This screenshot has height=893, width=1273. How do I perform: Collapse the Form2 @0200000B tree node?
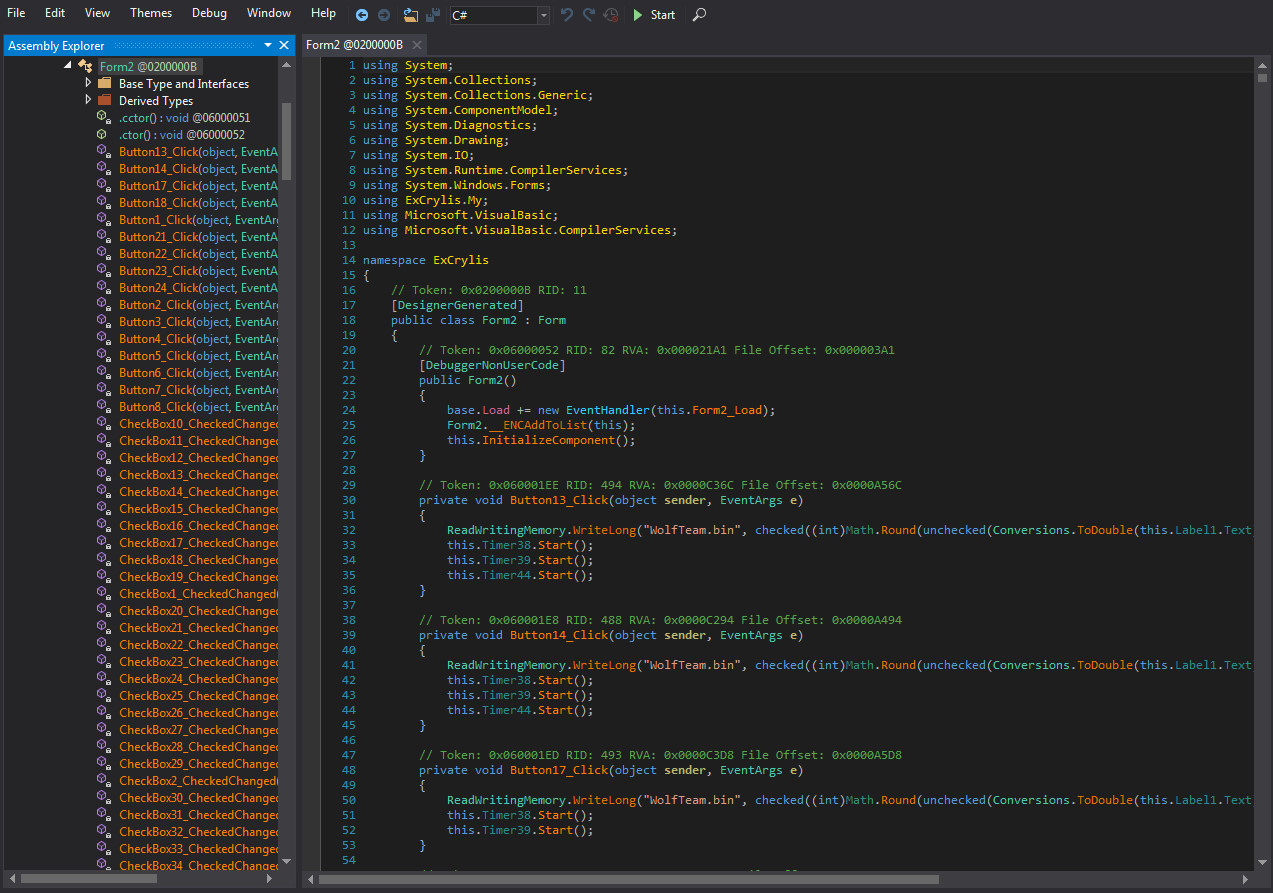67,66
